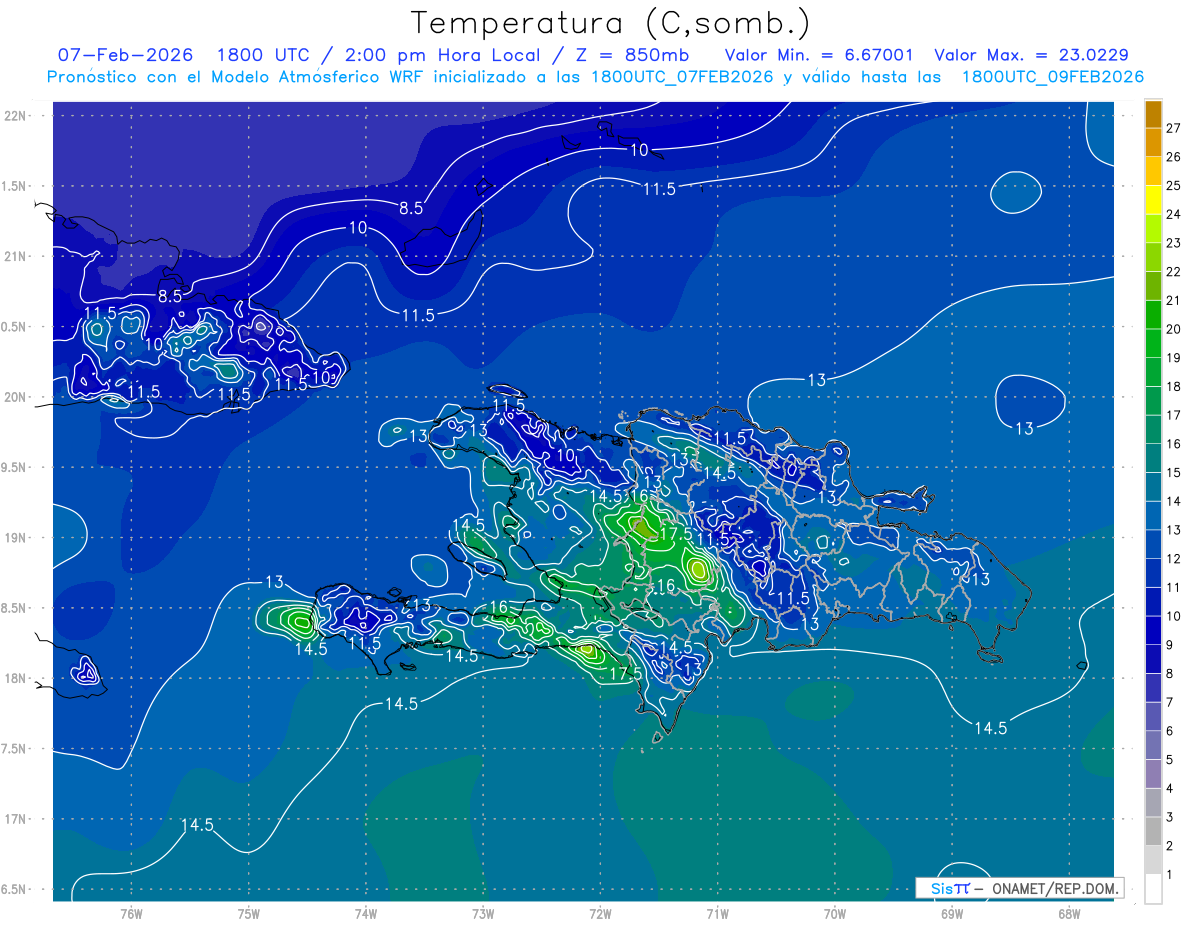Viewport: 1200px width, 927px height.
Task: Select the Valor Min. = 6.67001 readout
Action: coord(818,55)
